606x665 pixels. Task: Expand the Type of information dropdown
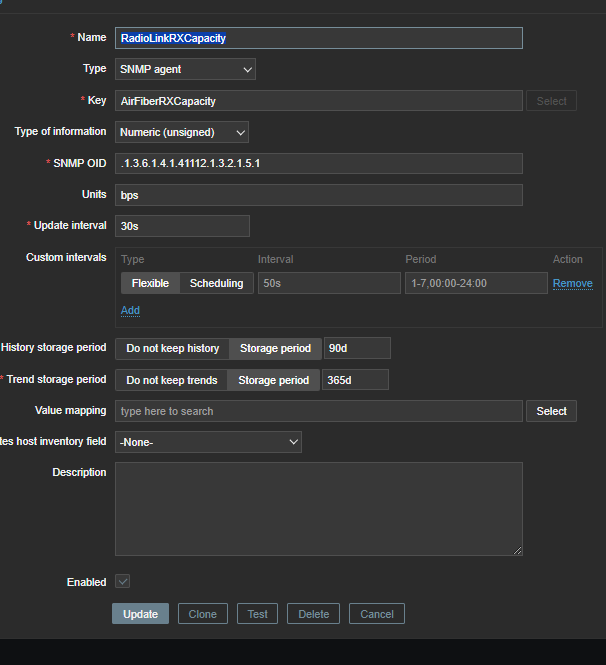pos(181,132)
